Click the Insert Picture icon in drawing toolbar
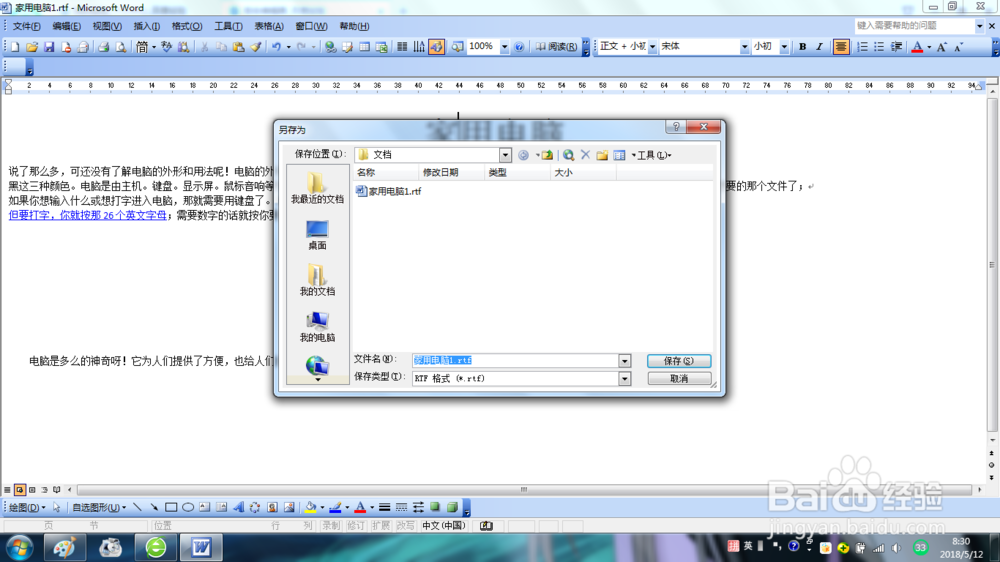The image size is (1000, 562). tap(289, 508)
